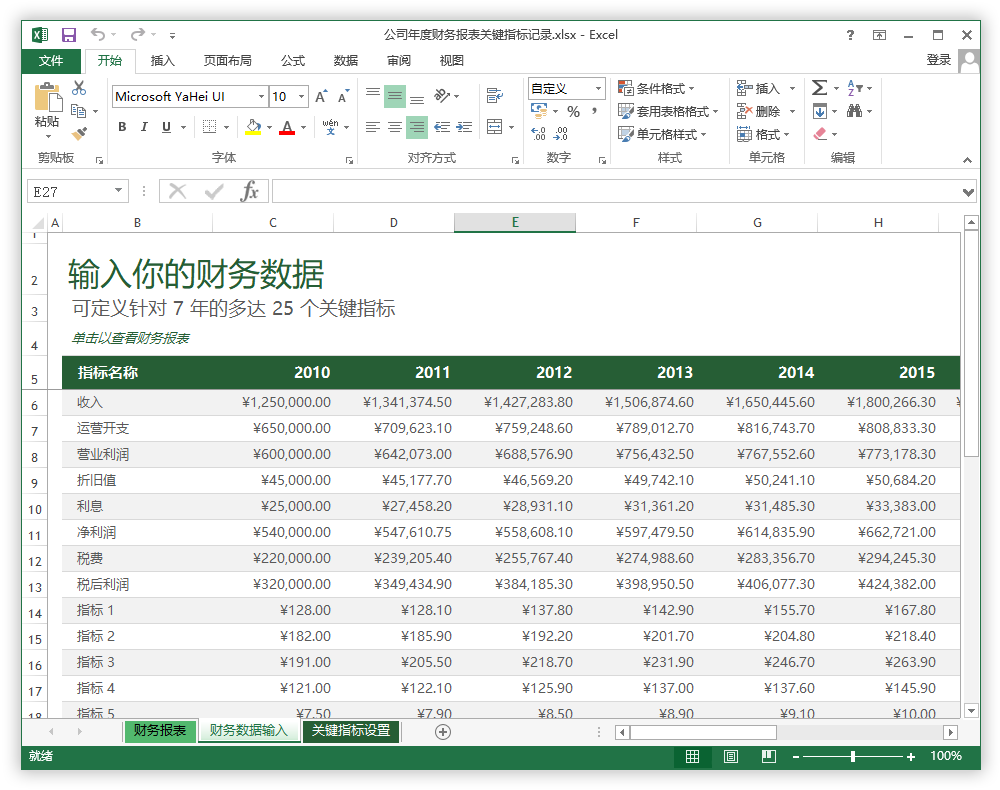Click the zoom slider handle
1000x790 pixels.
(x=853, y=757)
